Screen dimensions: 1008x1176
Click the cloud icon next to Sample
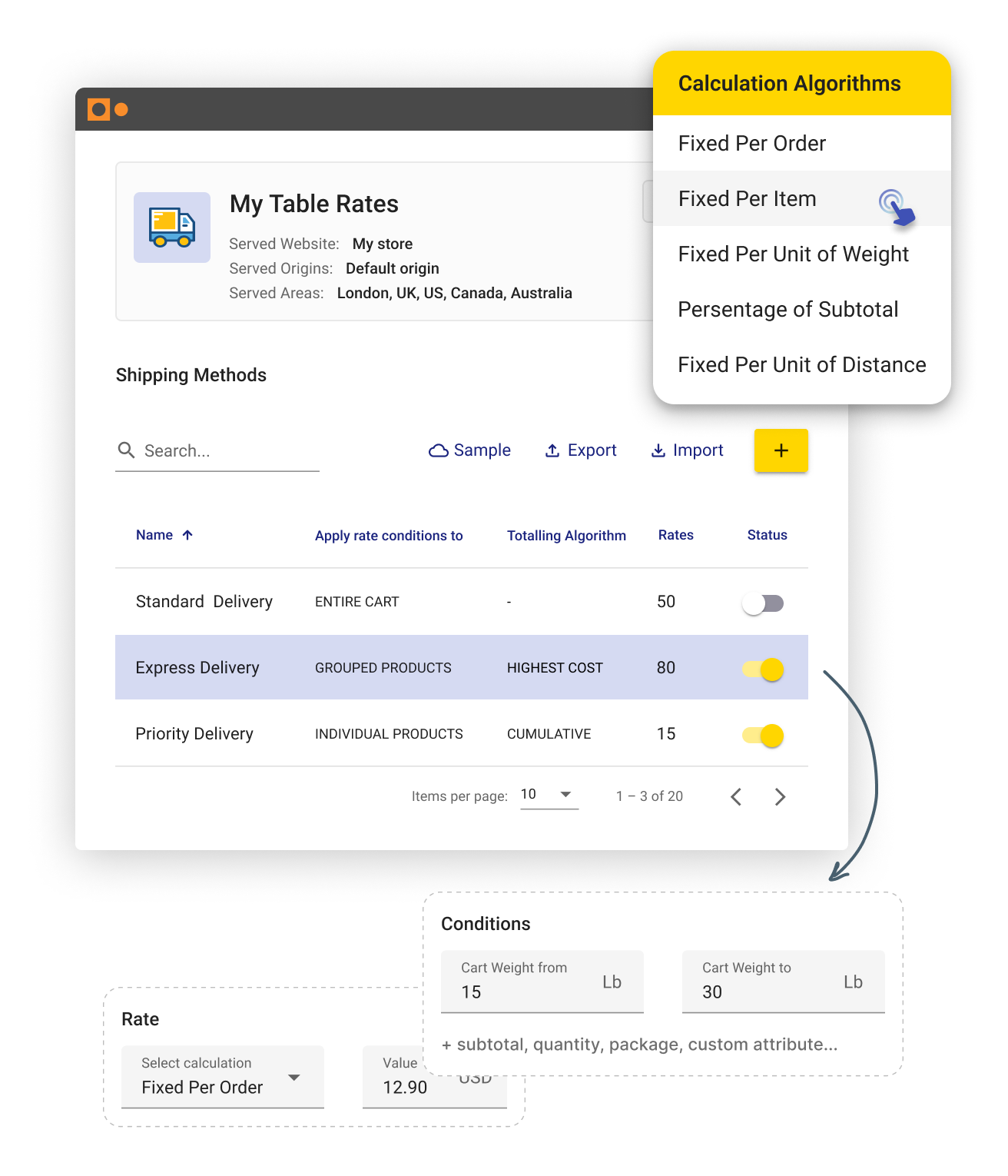click(x=437, y=450)
